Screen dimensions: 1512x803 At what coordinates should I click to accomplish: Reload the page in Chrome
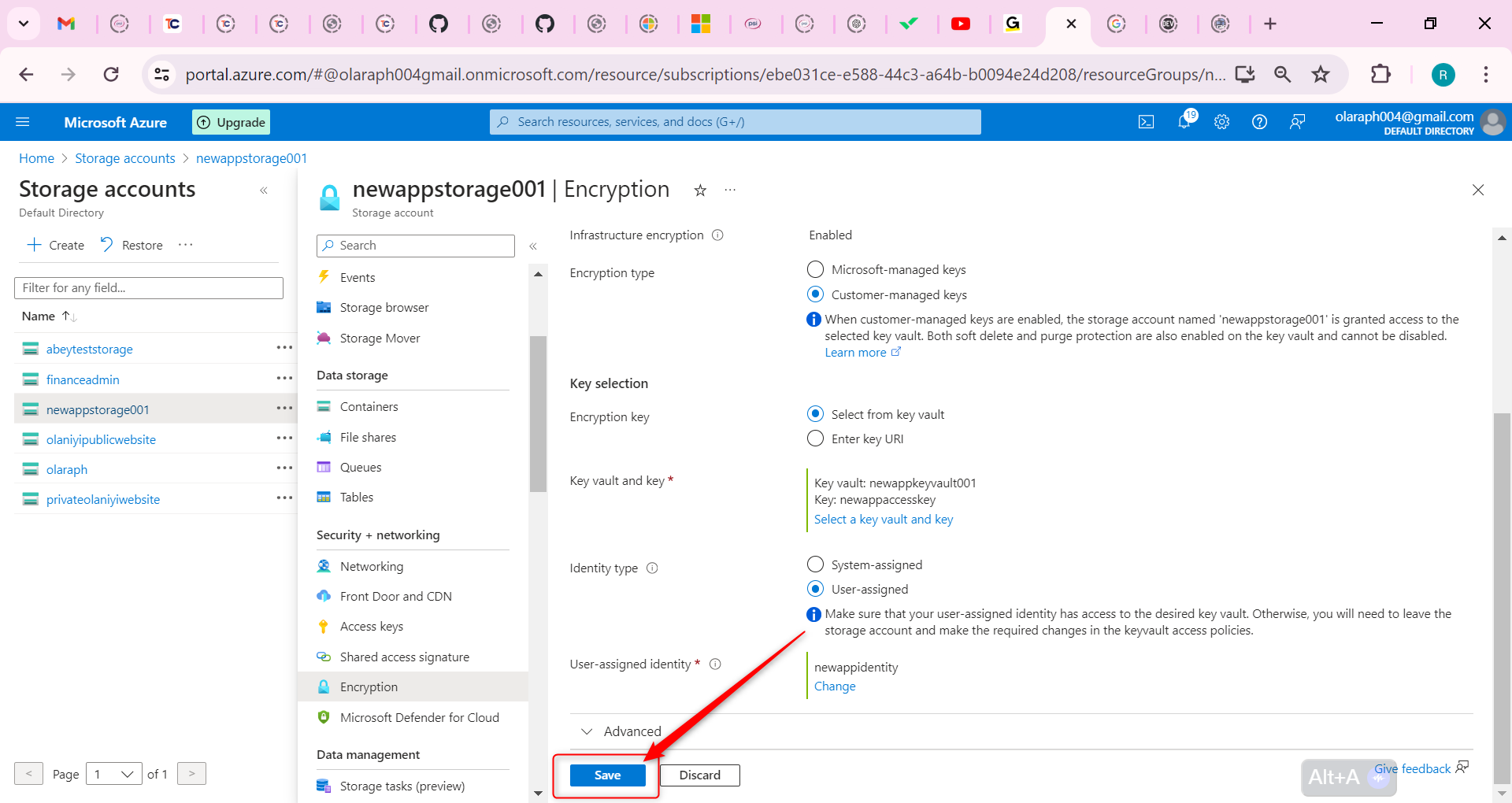[111, 74]
